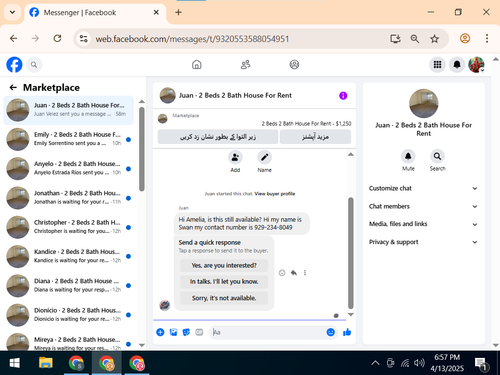Expand Chat members section
Image resolution: width=500 pixels, height=375 pixels.
[x=423, y=206]
